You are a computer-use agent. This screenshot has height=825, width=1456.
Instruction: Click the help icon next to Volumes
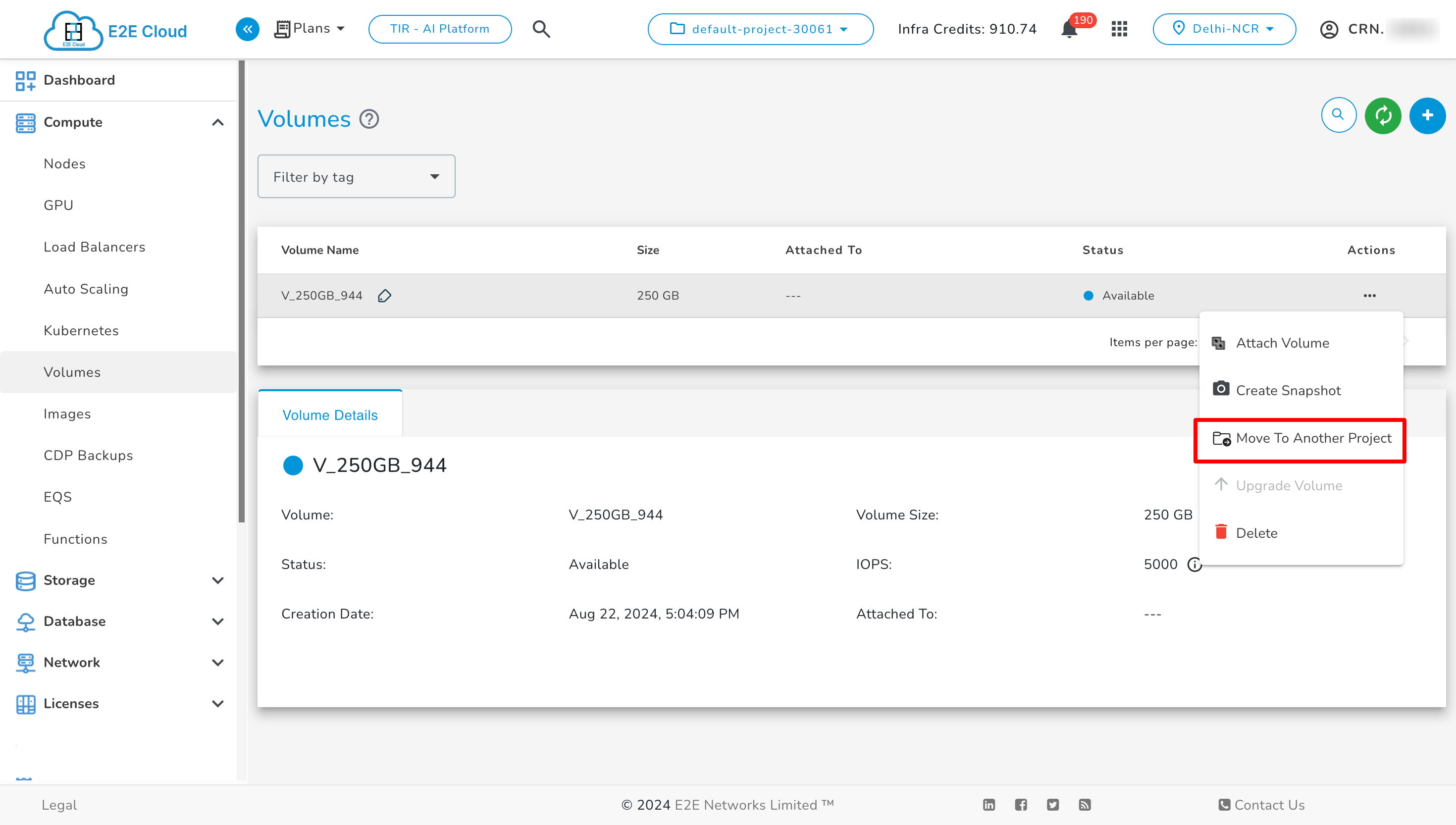(370, 119)
